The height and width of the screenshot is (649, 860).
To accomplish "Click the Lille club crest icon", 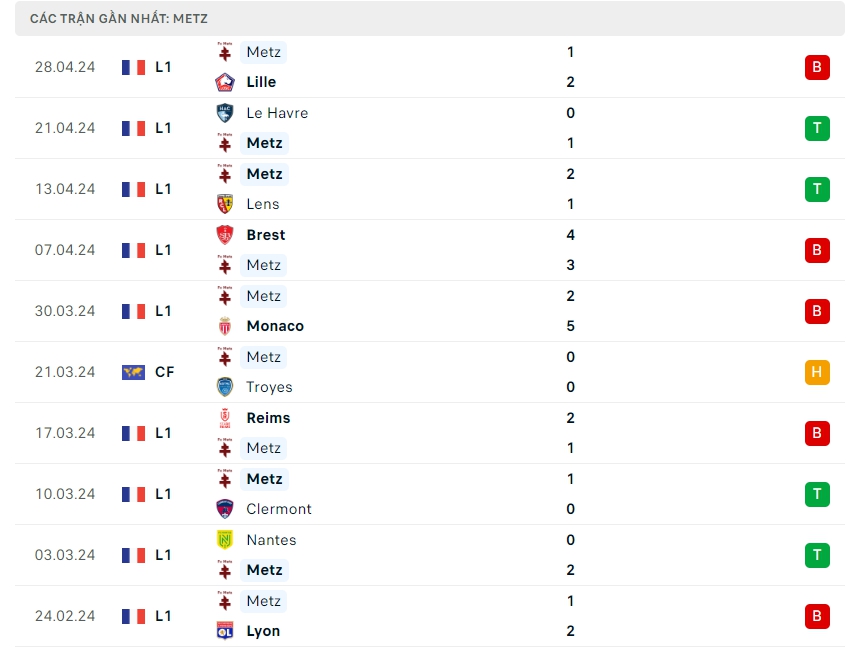I will [225, 82].
